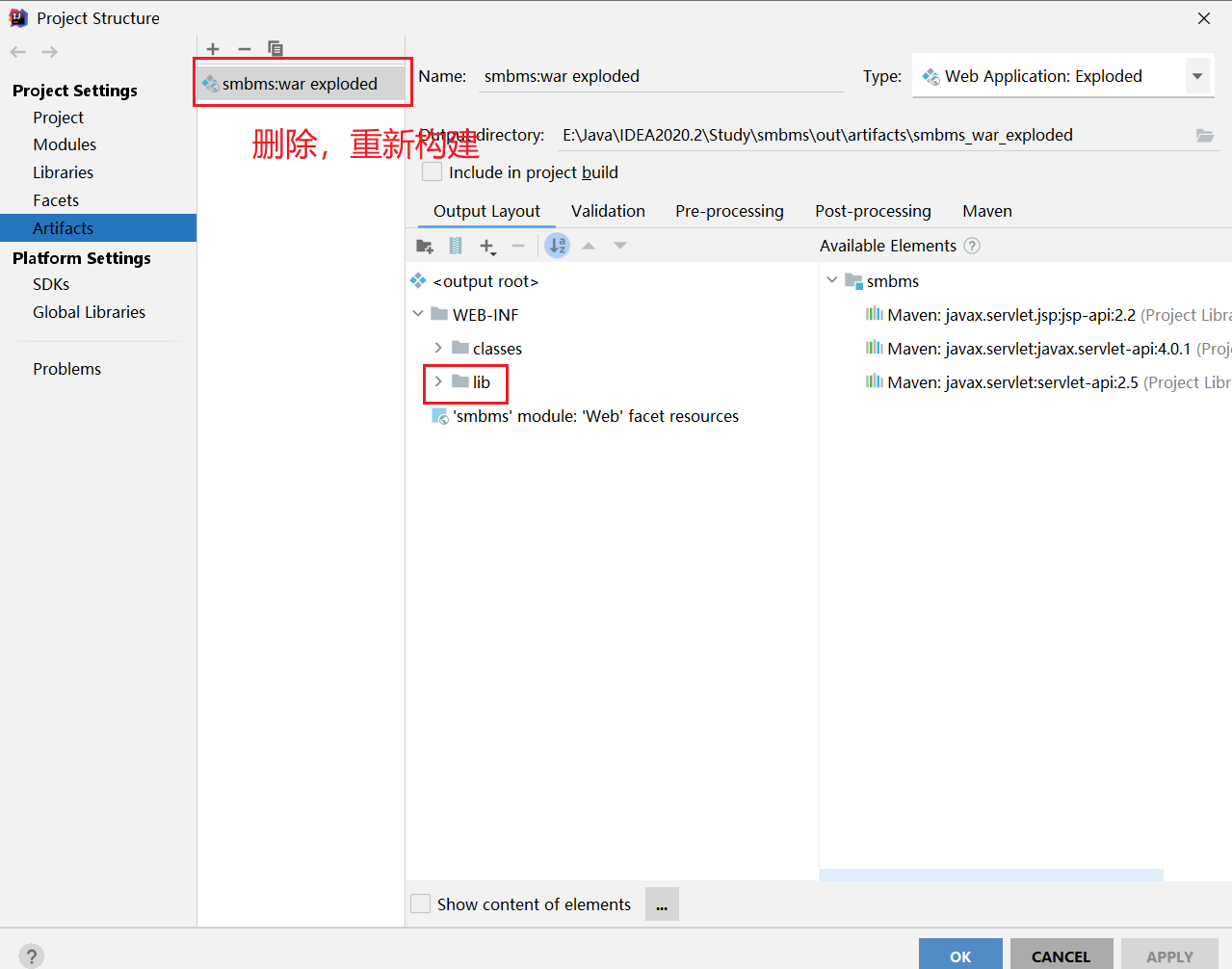Expand the lib folder
Screen dimensions: 1232x969
click(x=438, y=382)
